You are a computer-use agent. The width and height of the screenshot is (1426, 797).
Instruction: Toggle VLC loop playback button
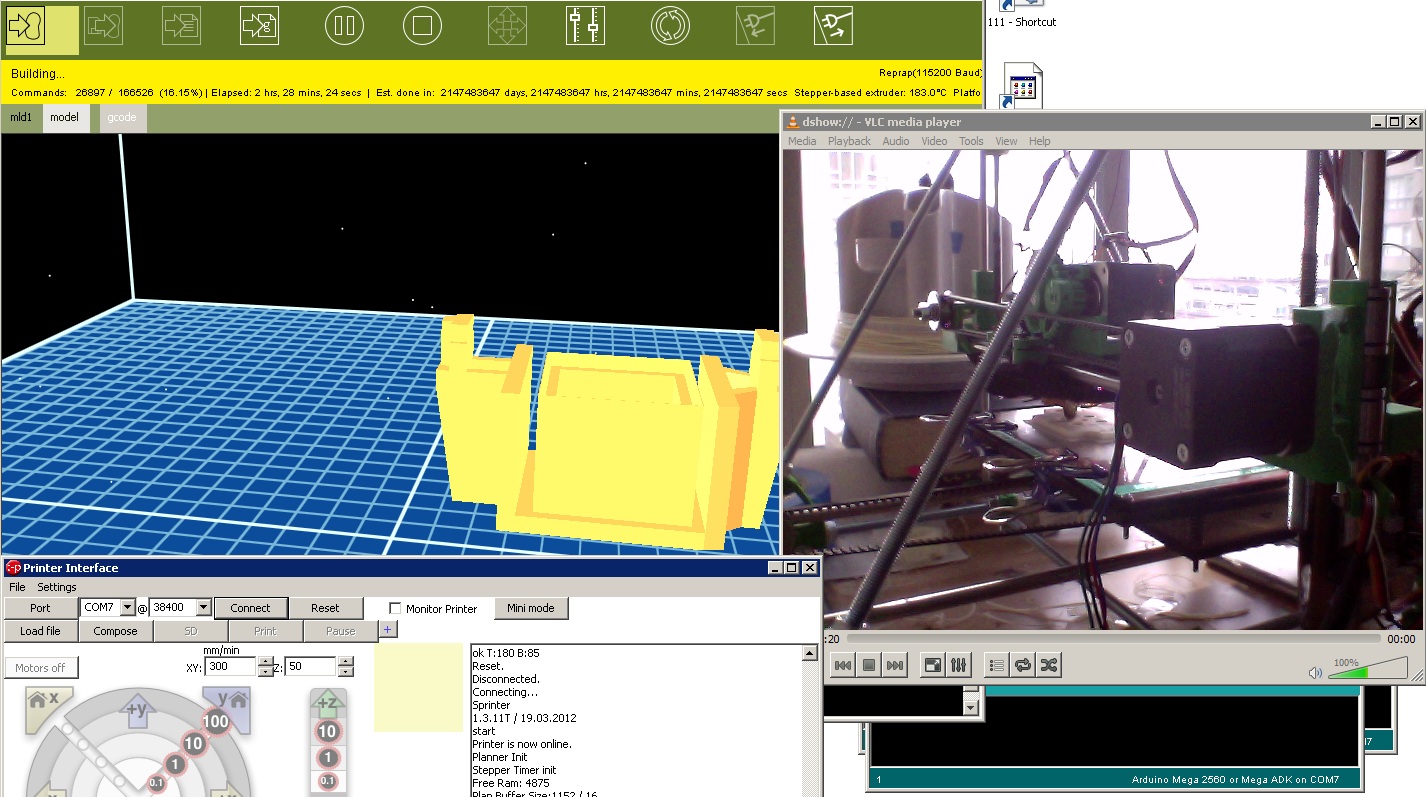pos(1022,665)
